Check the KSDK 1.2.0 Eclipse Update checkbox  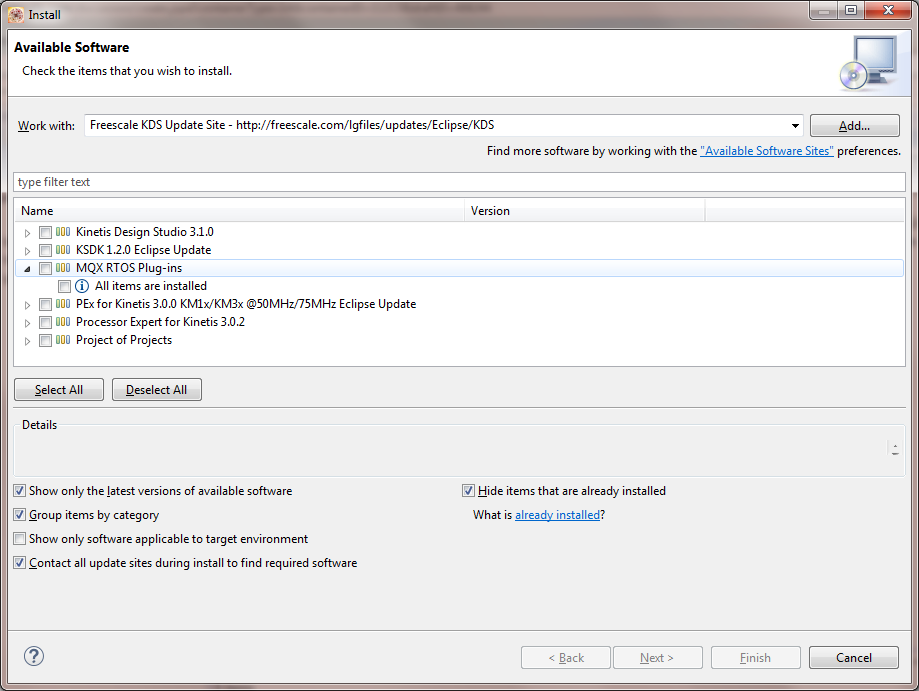click(x=45, y=250)
